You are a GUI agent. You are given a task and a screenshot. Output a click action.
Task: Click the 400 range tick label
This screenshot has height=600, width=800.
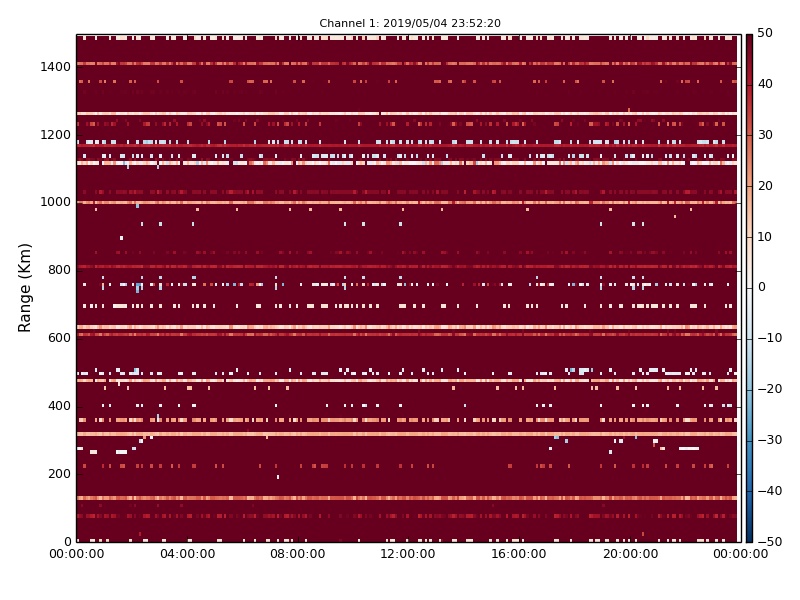coord(59,406)
